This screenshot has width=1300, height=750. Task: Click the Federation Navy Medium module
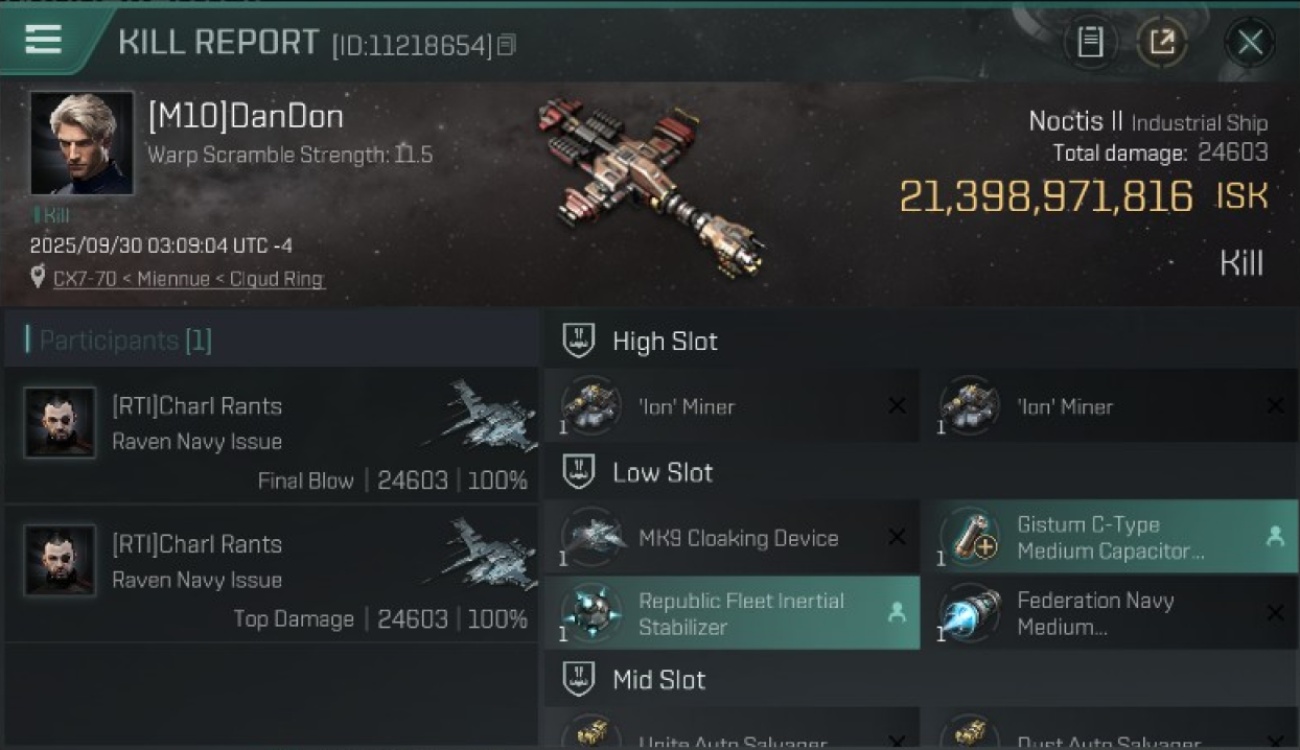tap(1110, 613)
